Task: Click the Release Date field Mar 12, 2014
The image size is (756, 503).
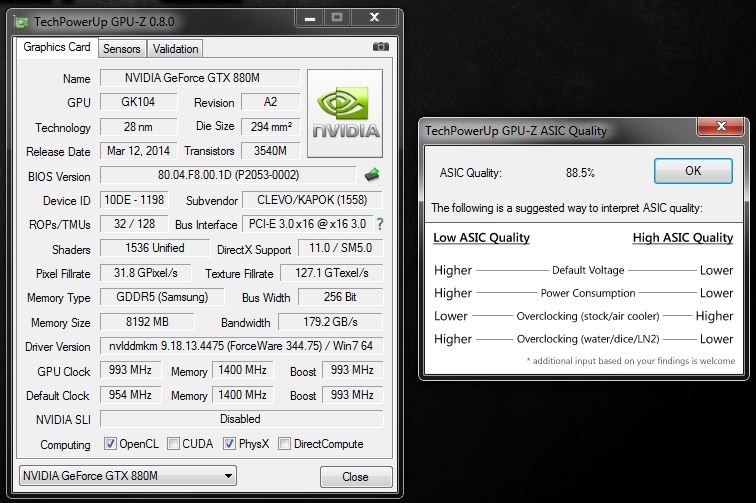Action: click(x=138, y=151)
